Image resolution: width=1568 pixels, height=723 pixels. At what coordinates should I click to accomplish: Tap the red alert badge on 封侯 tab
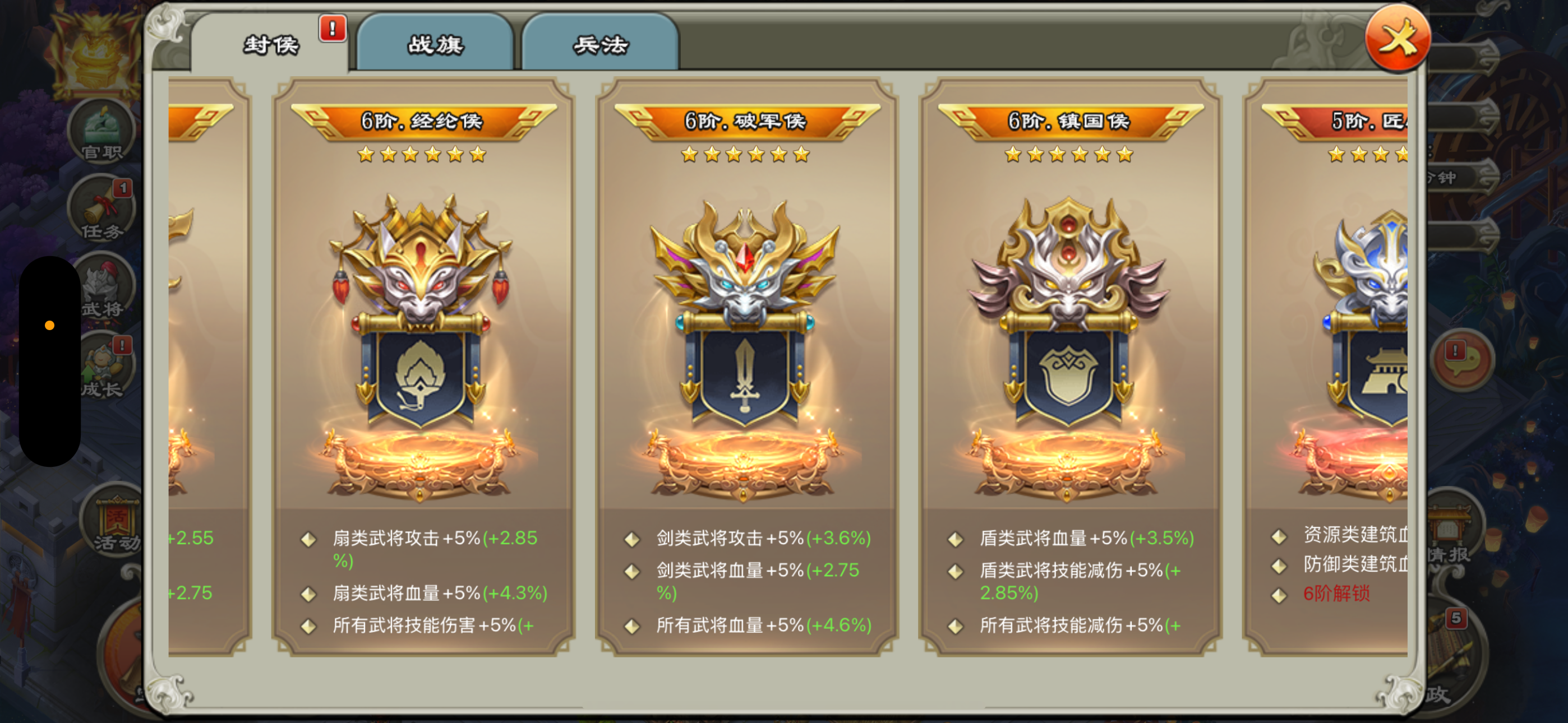(x=333, y=29)
